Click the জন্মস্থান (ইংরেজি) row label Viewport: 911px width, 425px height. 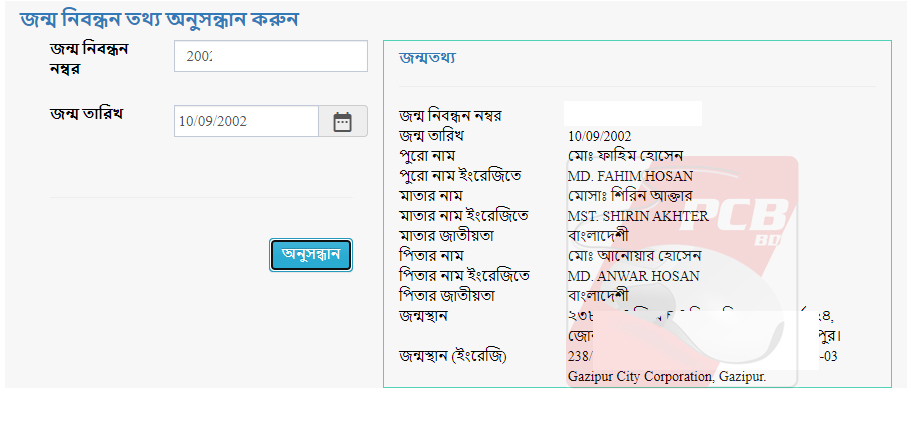point(453,356)
